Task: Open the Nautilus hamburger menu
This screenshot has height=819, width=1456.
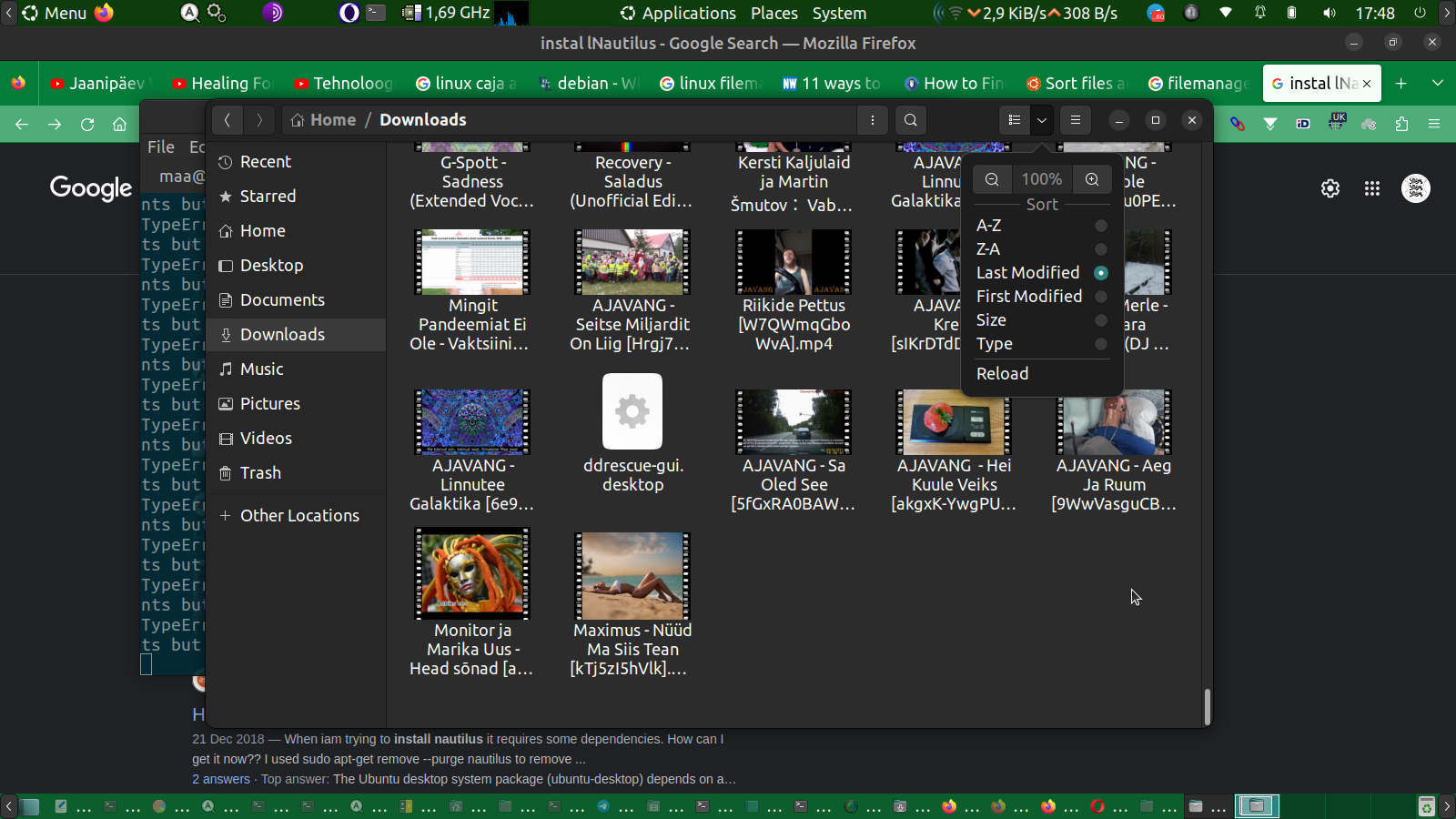Action: point(1076,120)
